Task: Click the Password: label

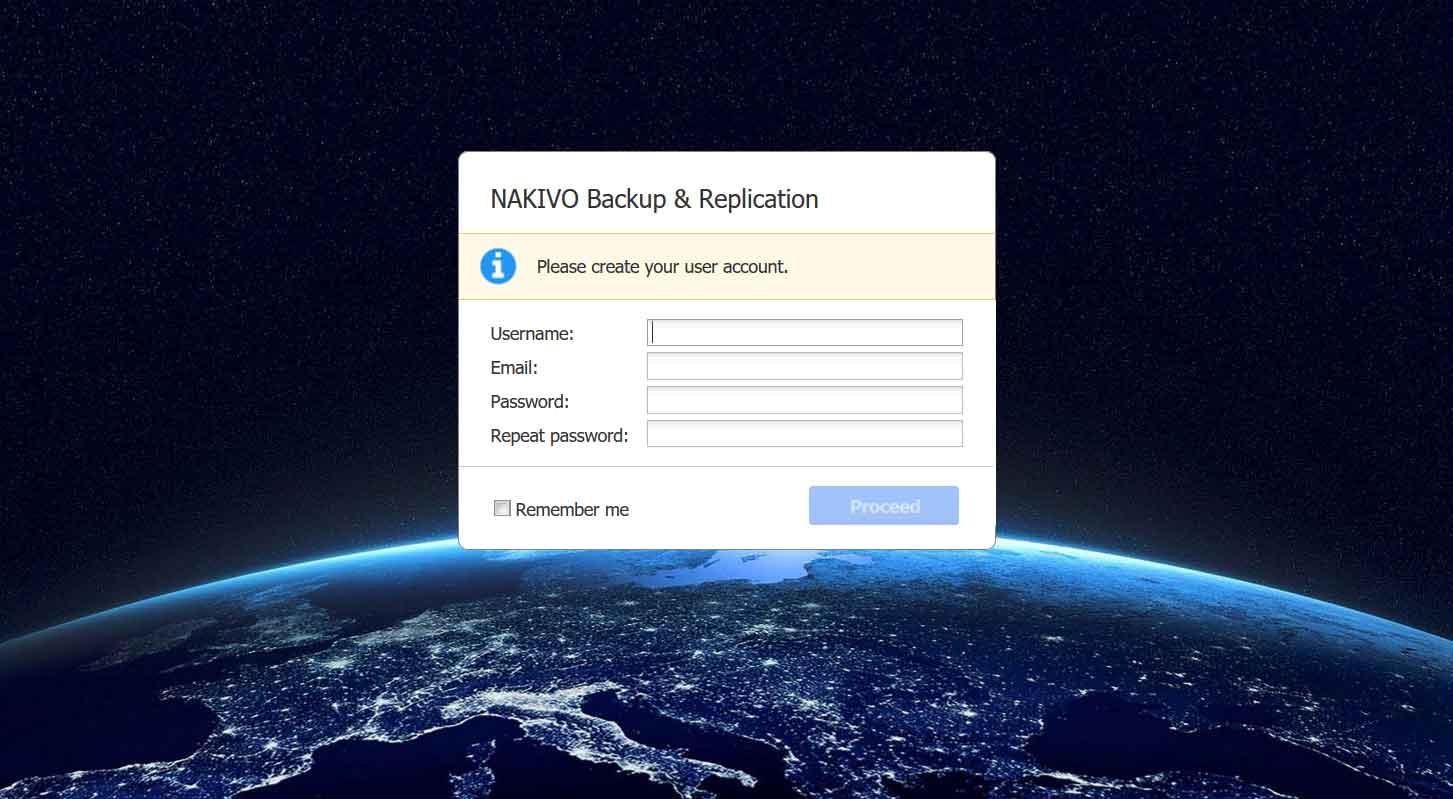Action: [530, 402]
